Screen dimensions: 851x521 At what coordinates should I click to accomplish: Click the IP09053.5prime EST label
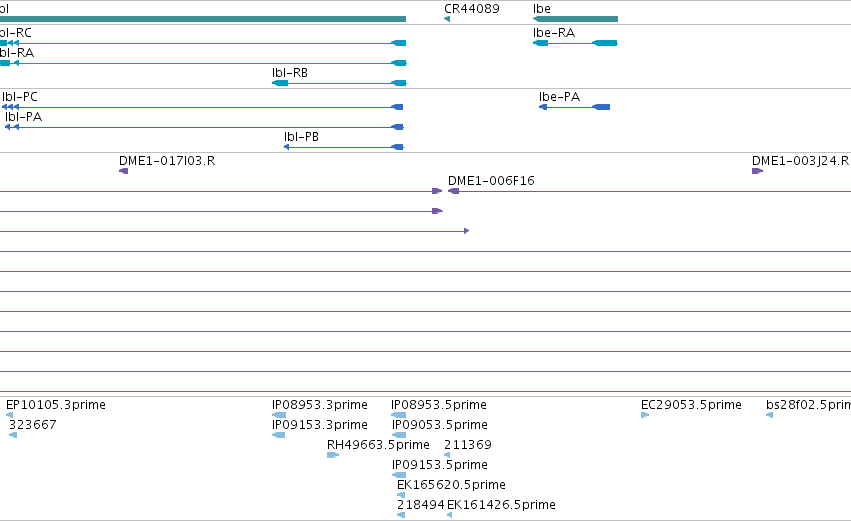[x=440, y=425]
